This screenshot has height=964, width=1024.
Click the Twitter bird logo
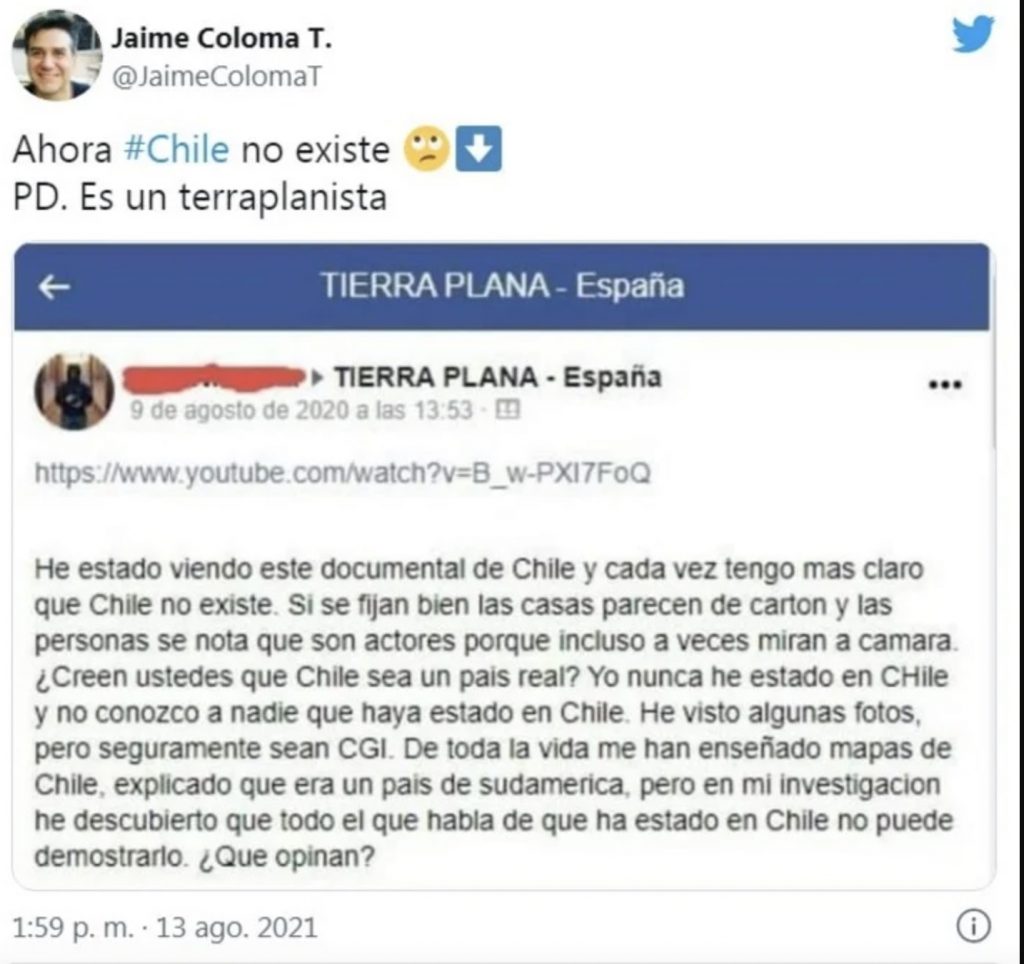973,35
